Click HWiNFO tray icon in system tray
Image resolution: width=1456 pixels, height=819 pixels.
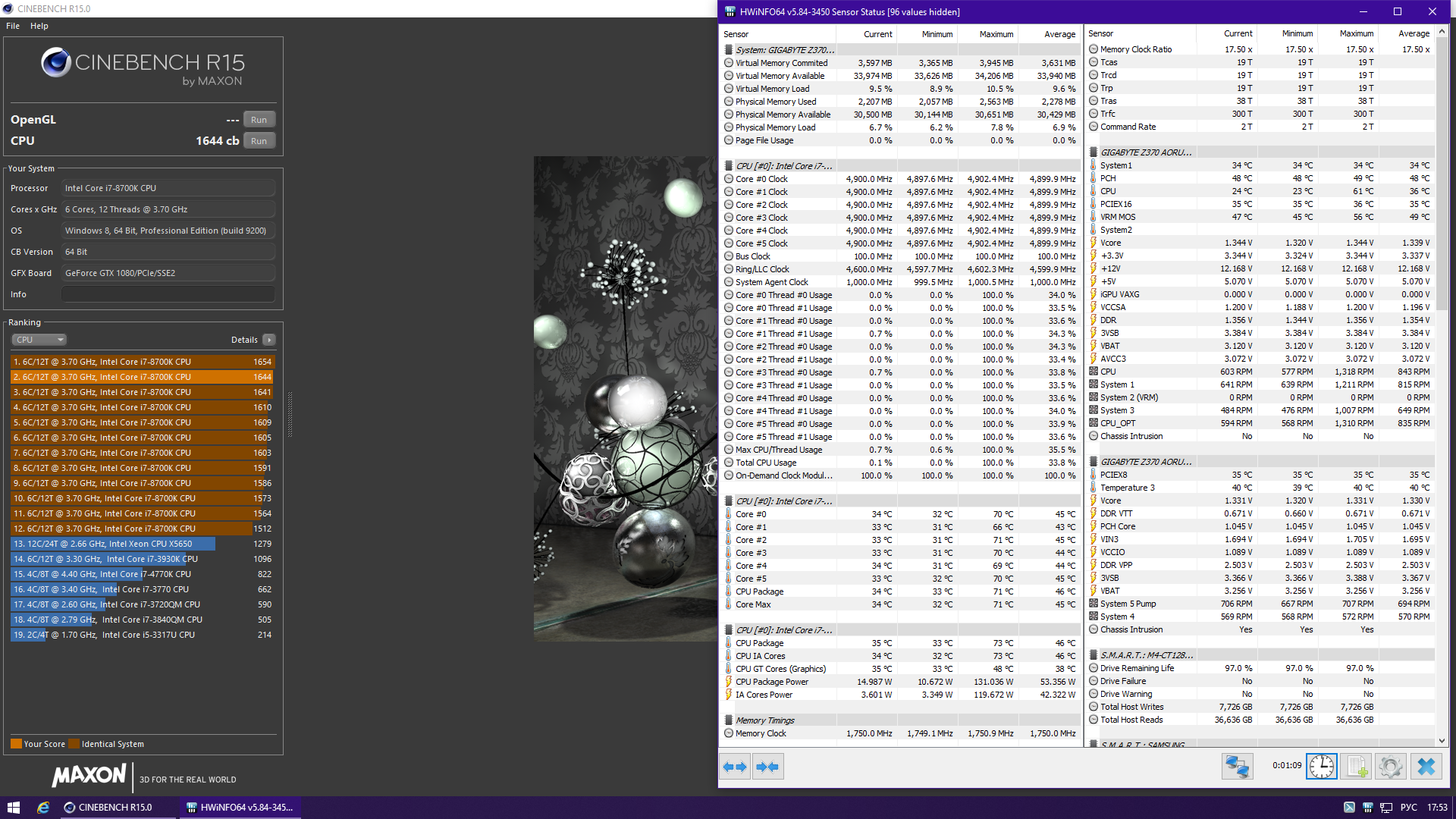pos(1367,808)
